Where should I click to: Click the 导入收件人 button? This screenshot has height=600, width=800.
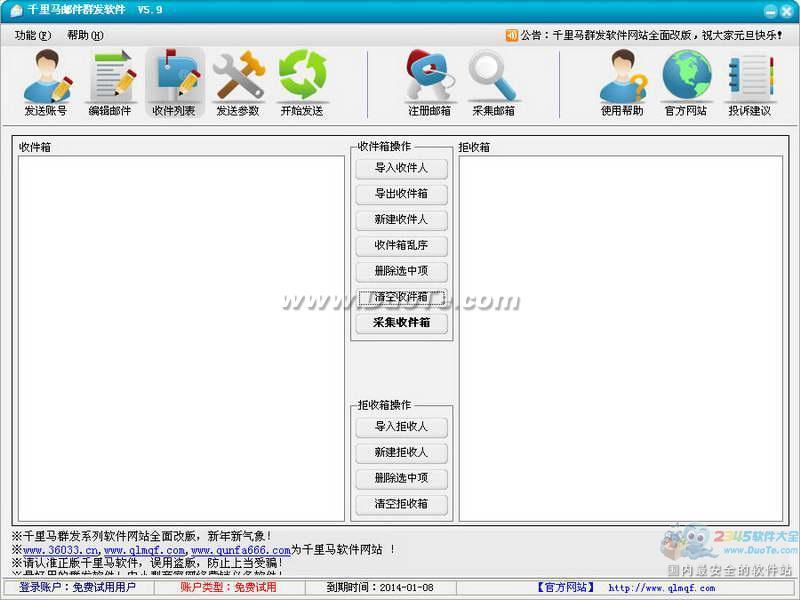point(402,168)
